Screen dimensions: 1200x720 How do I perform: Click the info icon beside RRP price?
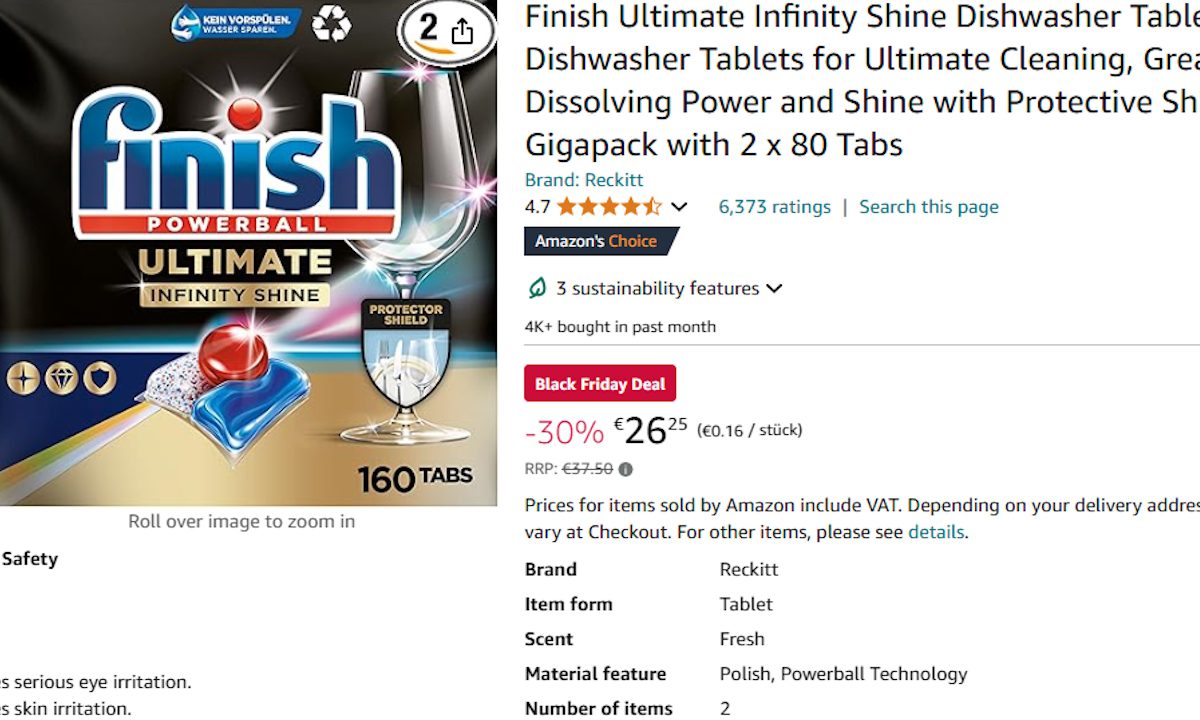pos(626,469)
